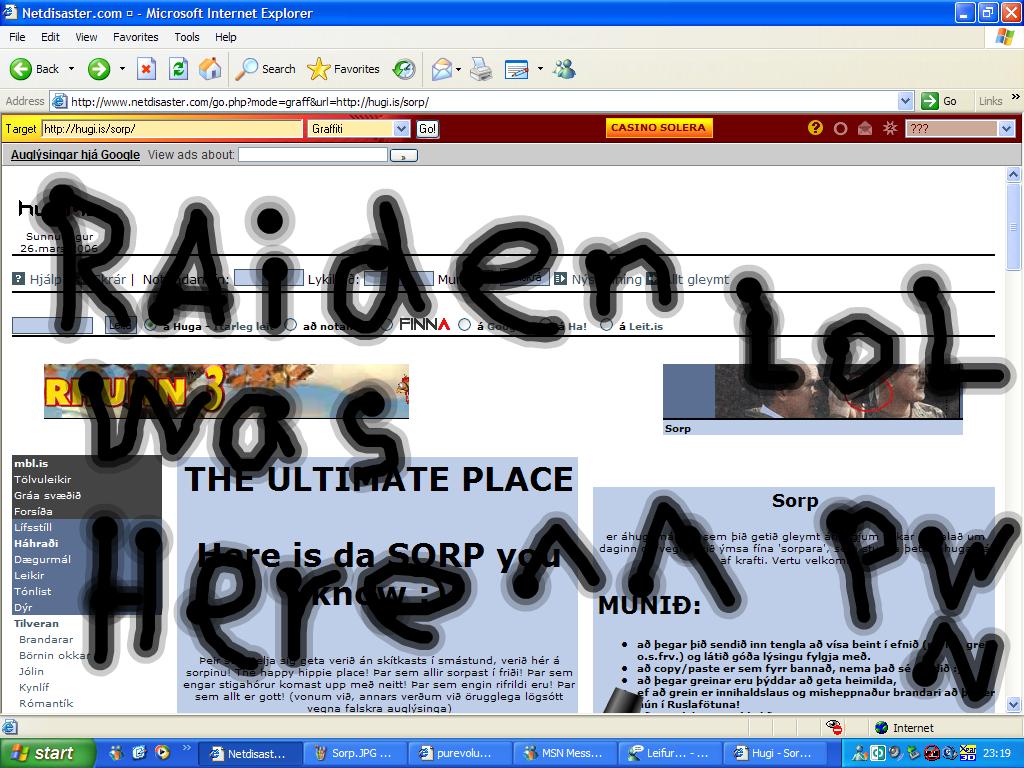The height and width of the screenshot is (768, 1024).
Task: Expand the Links toolbar chevron
Action: coord(1016,97)
